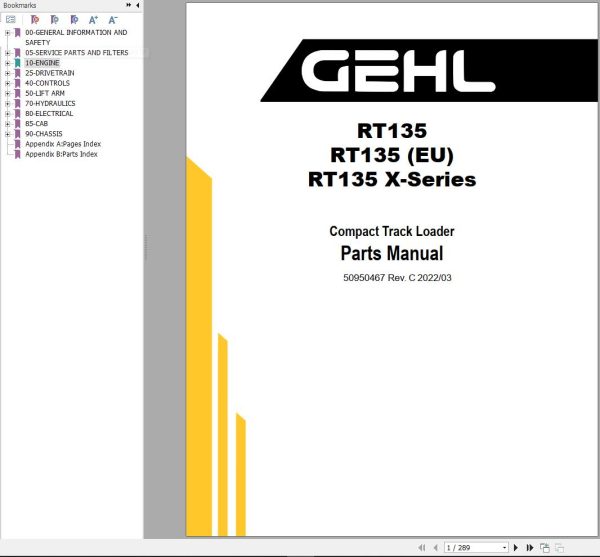Click bookmark flag beside 50-LIFT ARM
This screenshot has height=557, width=600.
(x=17, y=93)
